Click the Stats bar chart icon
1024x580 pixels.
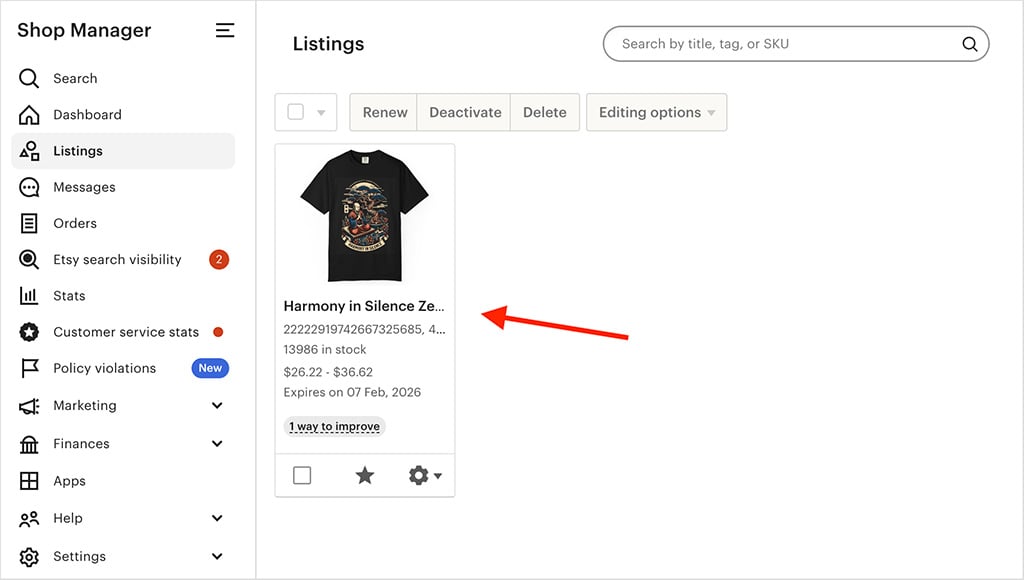(30, 296)
